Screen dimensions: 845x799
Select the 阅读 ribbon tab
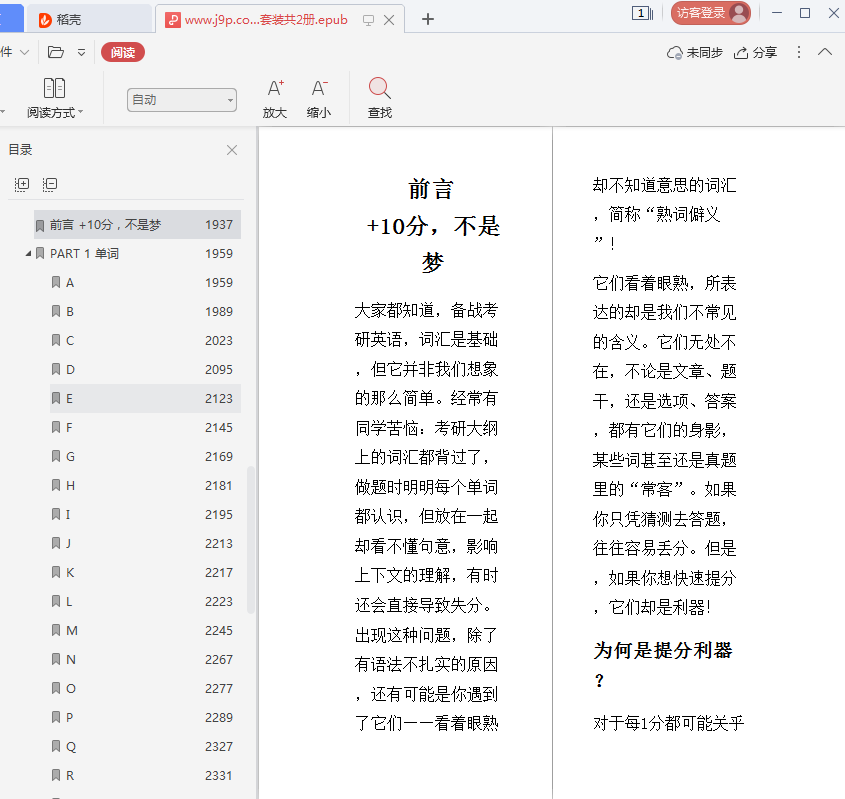pyautogui.click(x=123, y=53)
